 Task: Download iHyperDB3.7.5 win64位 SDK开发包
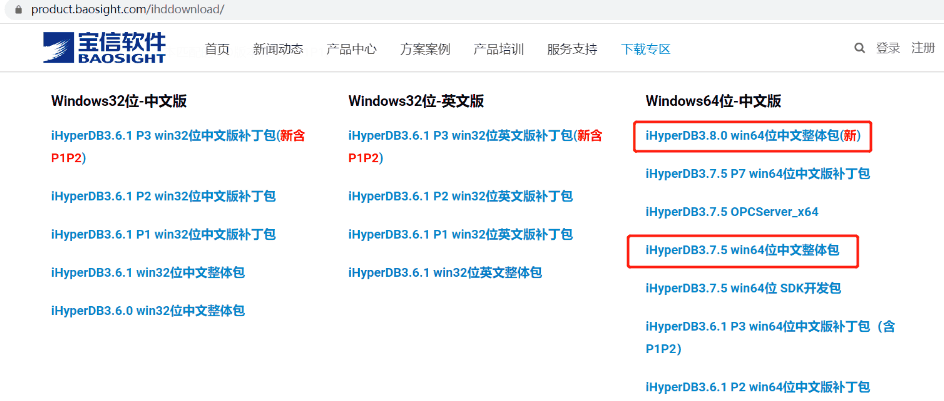tap(743, 288)
